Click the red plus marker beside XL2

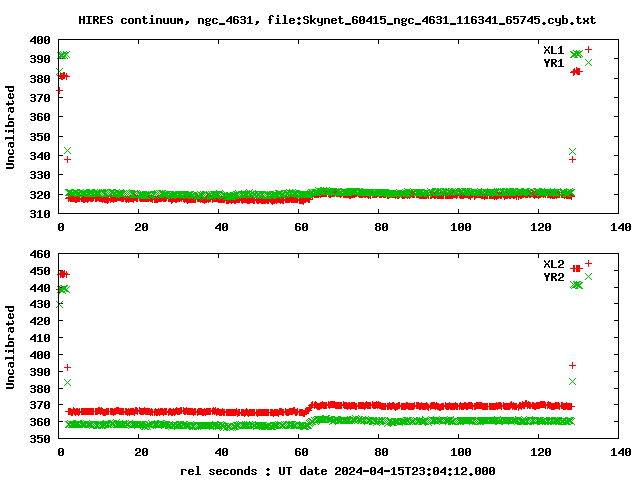588,263
